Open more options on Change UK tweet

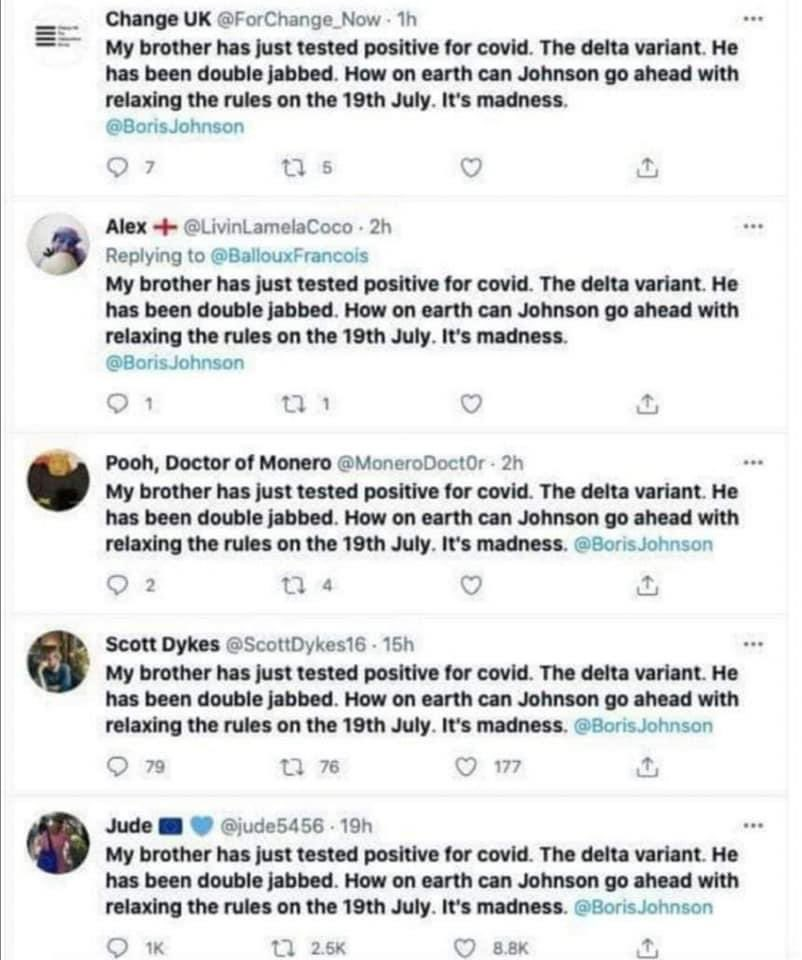753,20
